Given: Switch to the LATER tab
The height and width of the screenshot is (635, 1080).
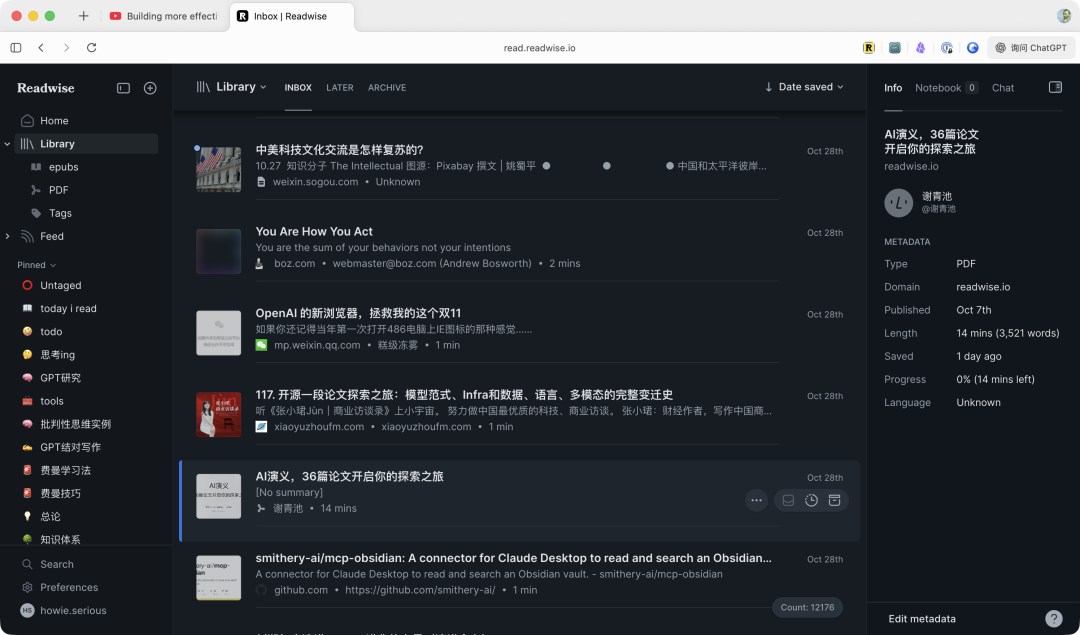Looking at the screenshot, I should point(340,87).
